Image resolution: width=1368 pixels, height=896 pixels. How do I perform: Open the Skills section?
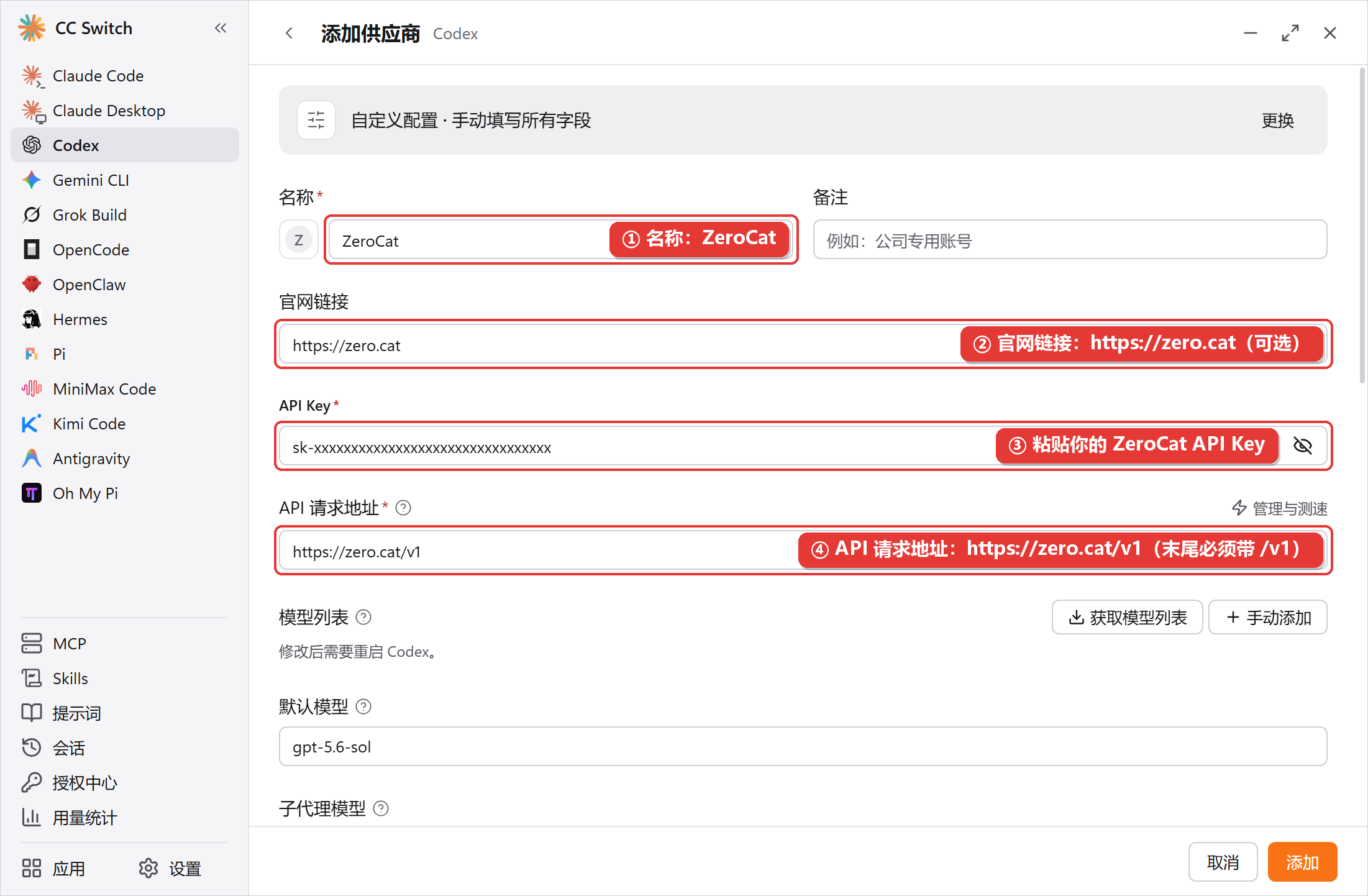point(125,679)
